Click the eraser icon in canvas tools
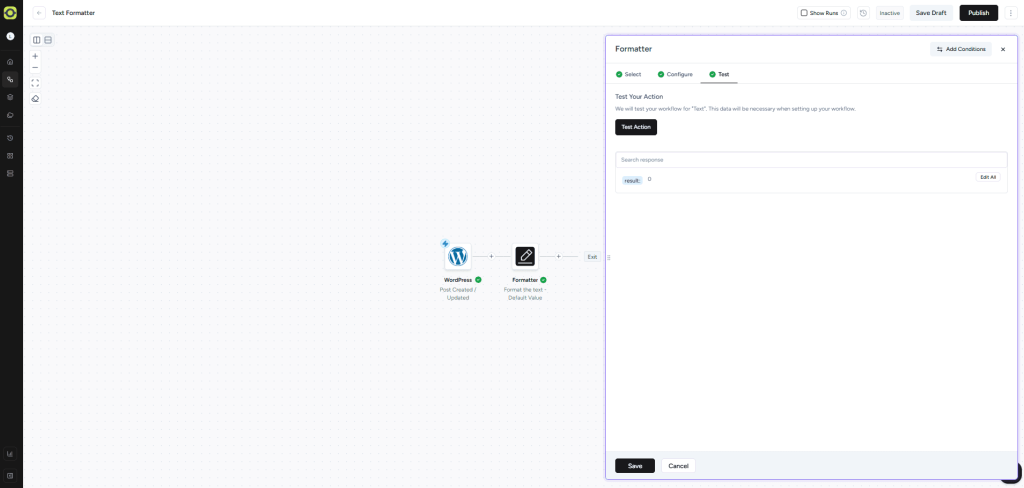The height and width of the screenshot is (488, 1024). [35, 99]
